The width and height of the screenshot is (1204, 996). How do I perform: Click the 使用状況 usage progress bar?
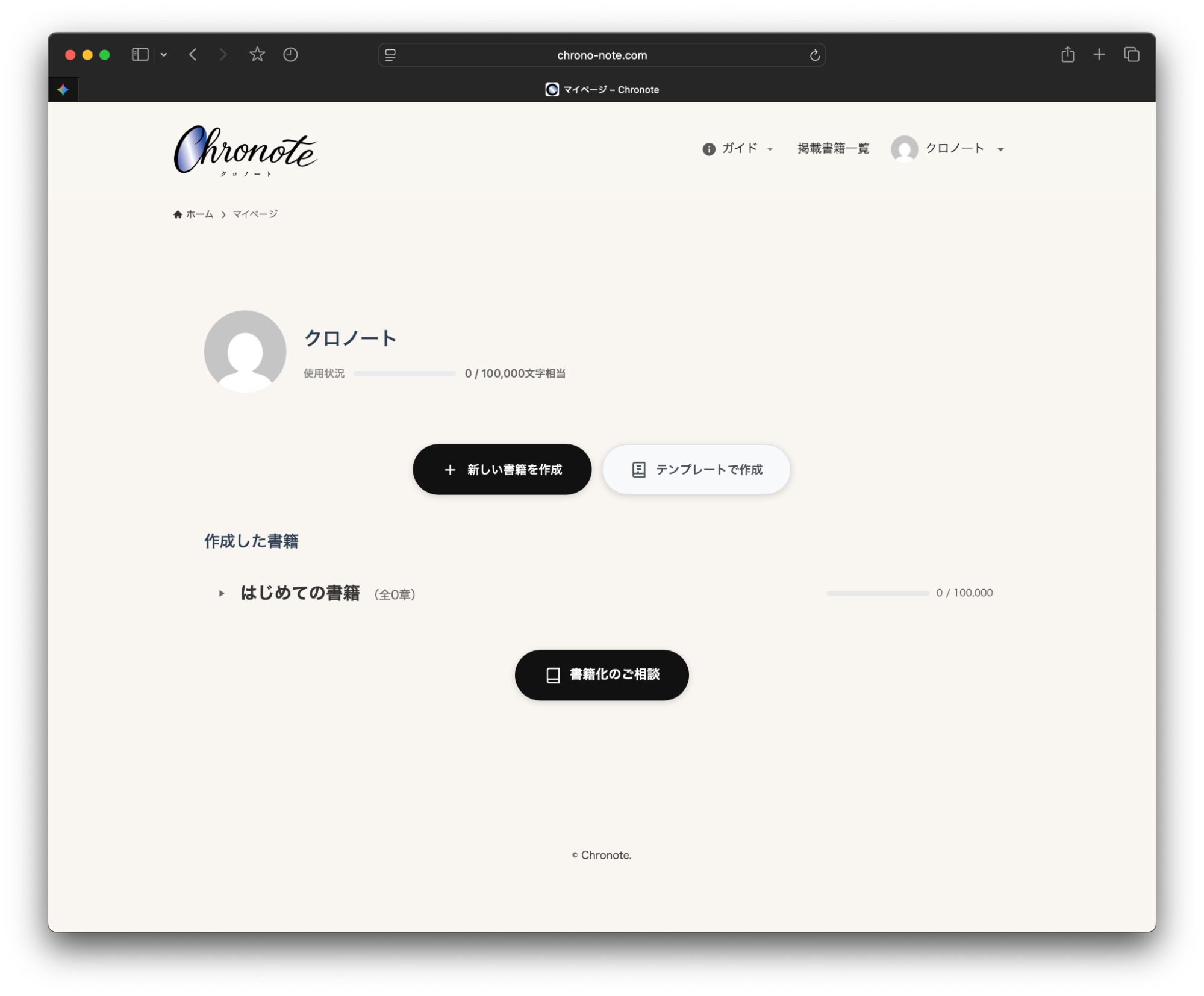404,373
